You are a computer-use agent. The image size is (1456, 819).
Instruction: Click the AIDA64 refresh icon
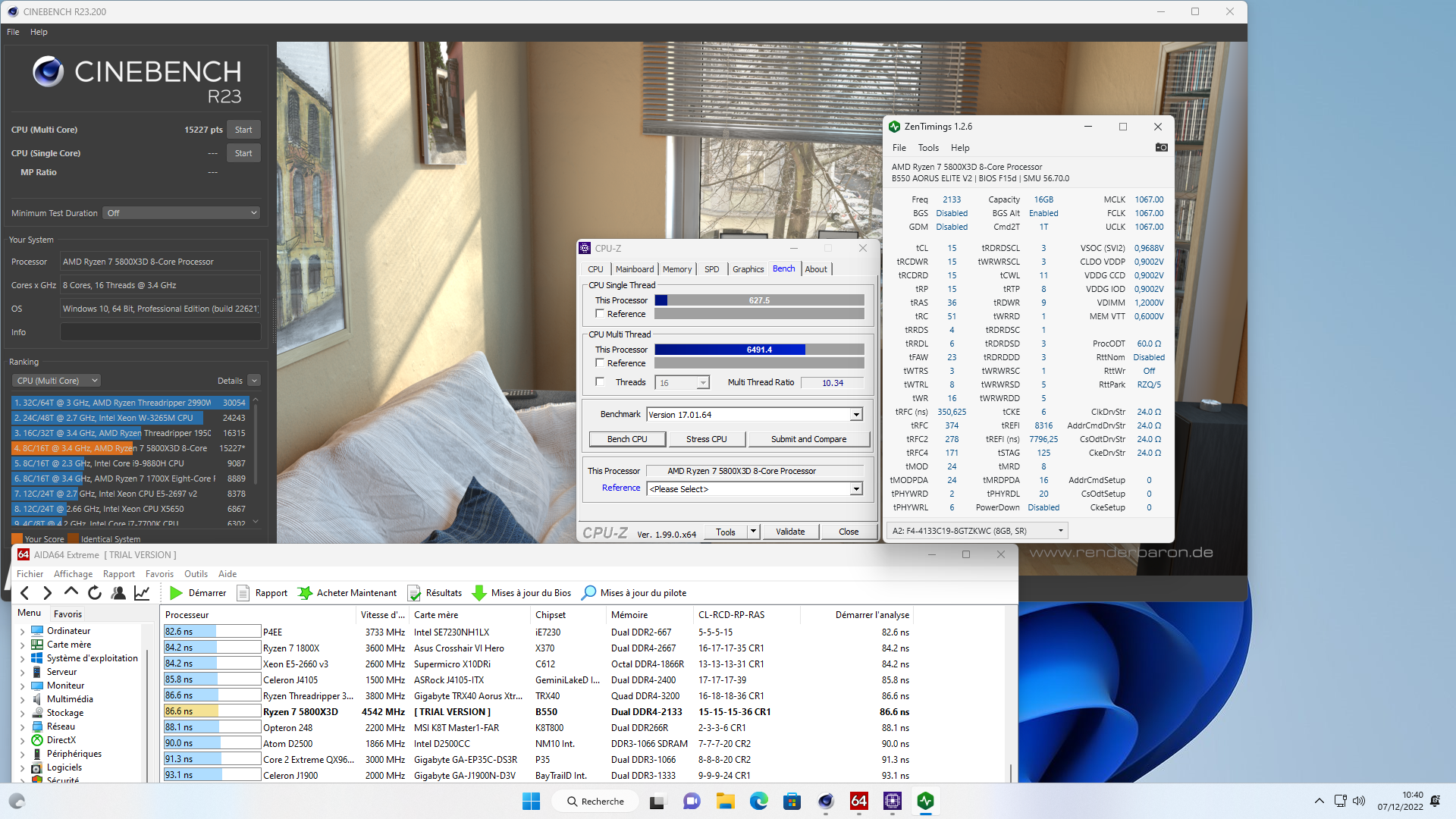coord(95,593)
